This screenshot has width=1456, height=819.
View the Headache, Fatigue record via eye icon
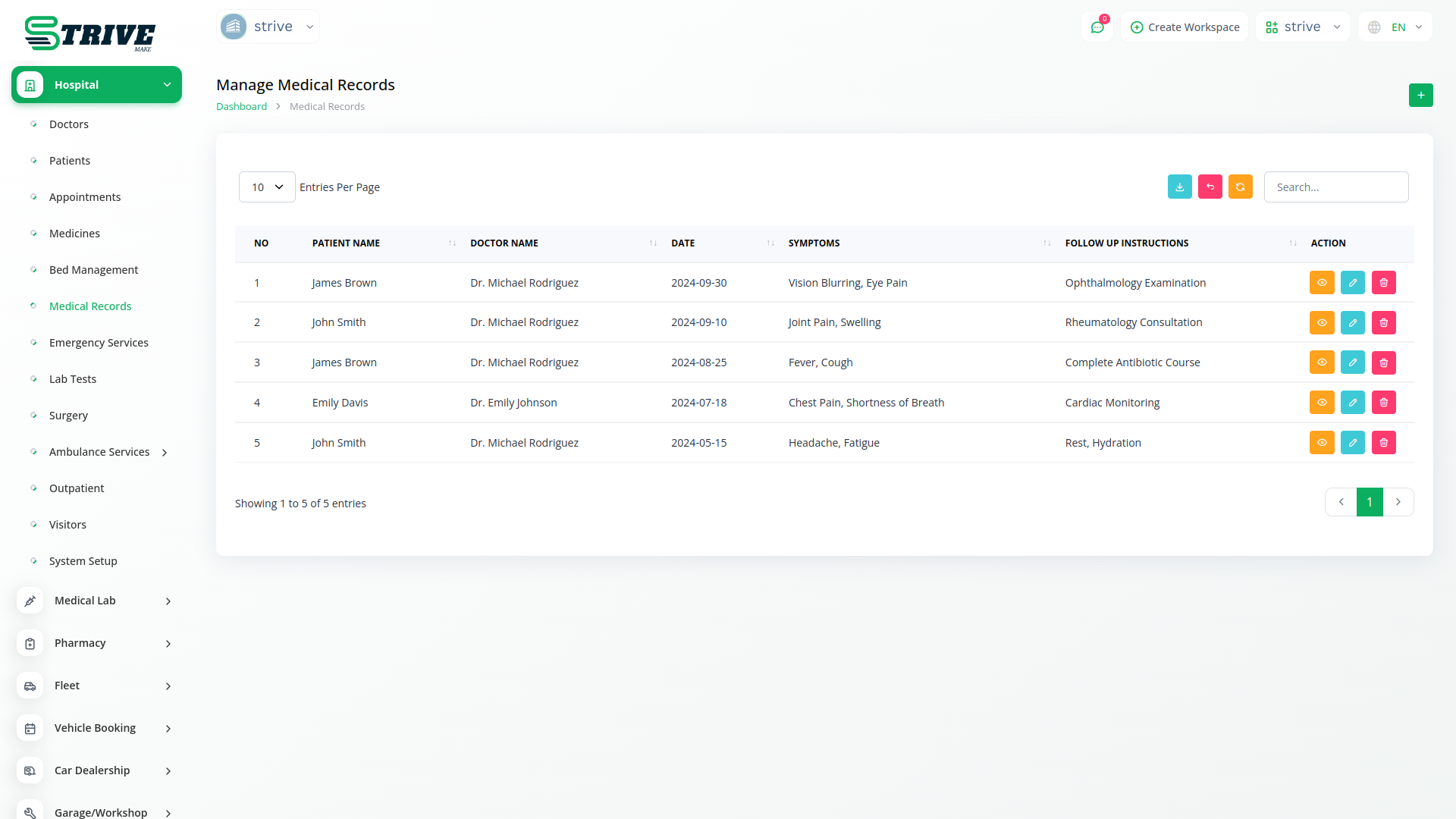pos(1321,443)
